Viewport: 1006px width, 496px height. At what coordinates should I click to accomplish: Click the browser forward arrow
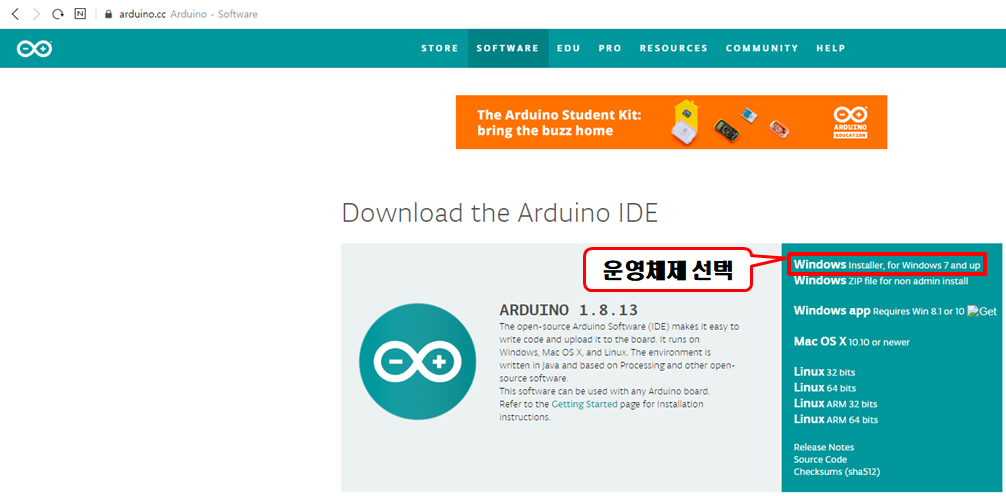coord(37,13)
